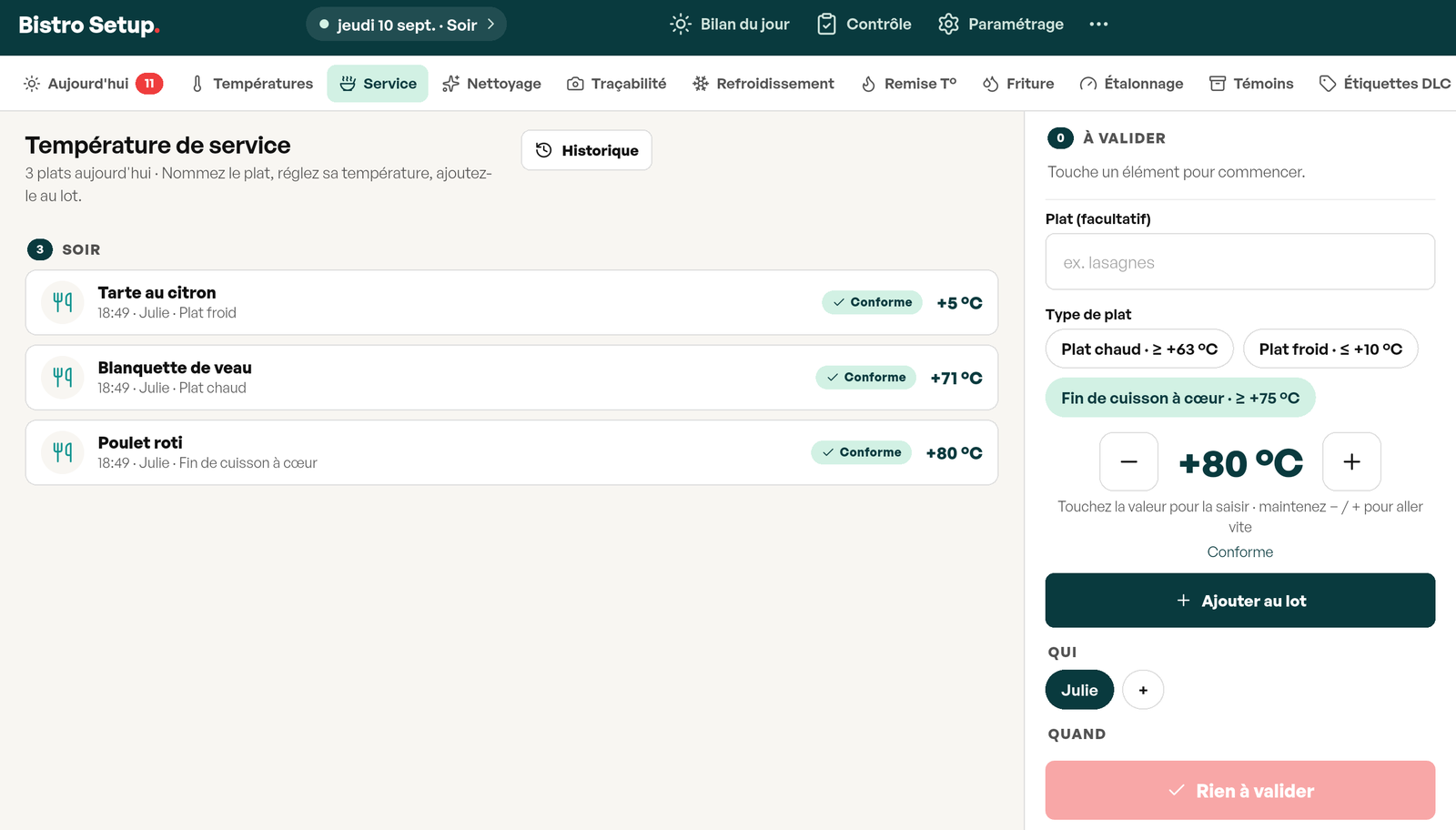
Task: Open the Blanquette de veau entry
Action: pos(511,377)
